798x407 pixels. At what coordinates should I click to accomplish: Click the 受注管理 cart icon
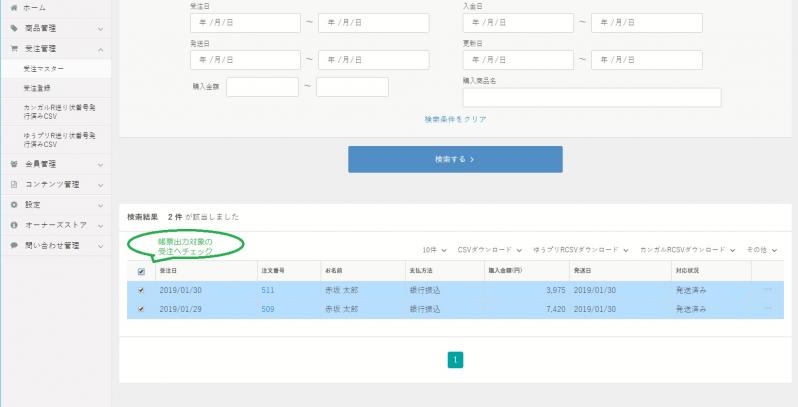click(14, 49)
